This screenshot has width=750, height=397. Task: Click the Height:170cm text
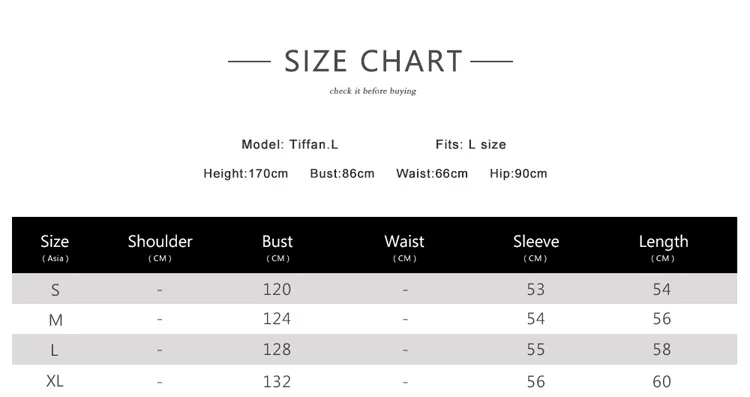(x=246, y=174)
